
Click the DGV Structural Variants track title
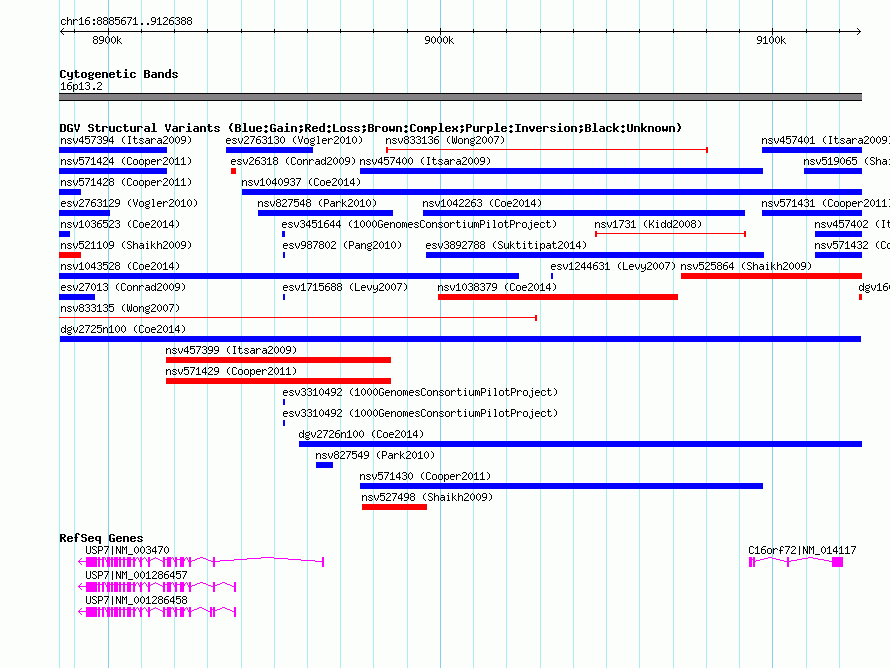370,128
